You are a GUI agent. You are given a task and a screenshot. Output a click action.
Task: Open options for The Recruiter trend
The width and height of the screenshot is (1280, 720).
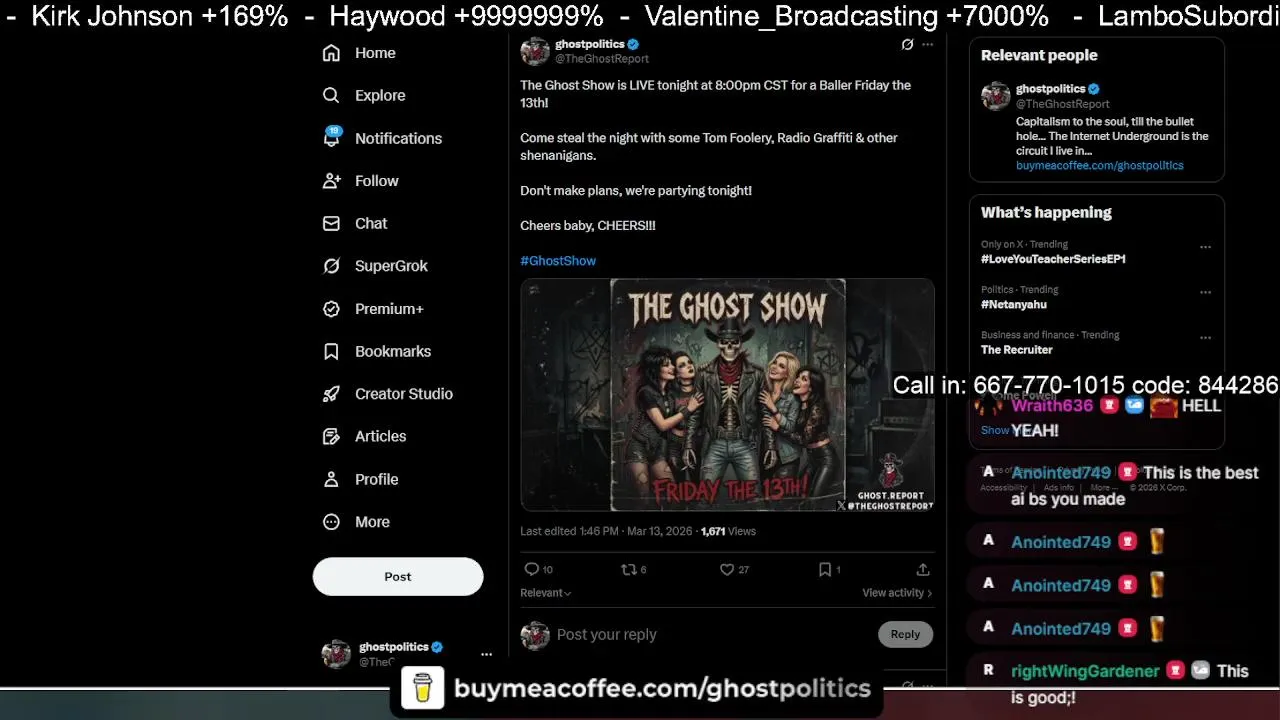point(1205,338)
